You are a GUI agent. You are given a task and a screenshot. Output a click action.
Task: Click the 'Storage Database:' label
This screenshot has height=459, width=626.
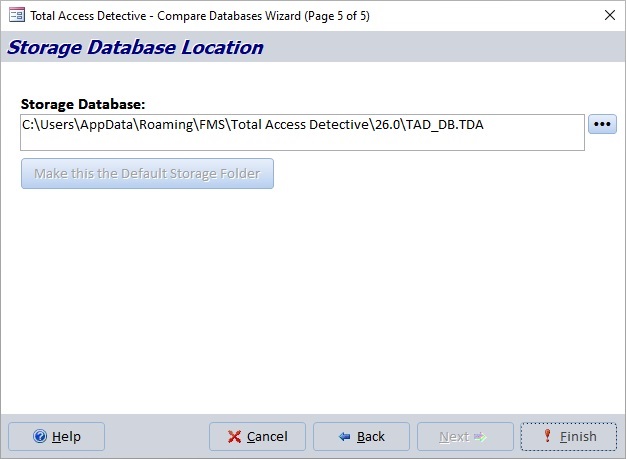[83, 104]
